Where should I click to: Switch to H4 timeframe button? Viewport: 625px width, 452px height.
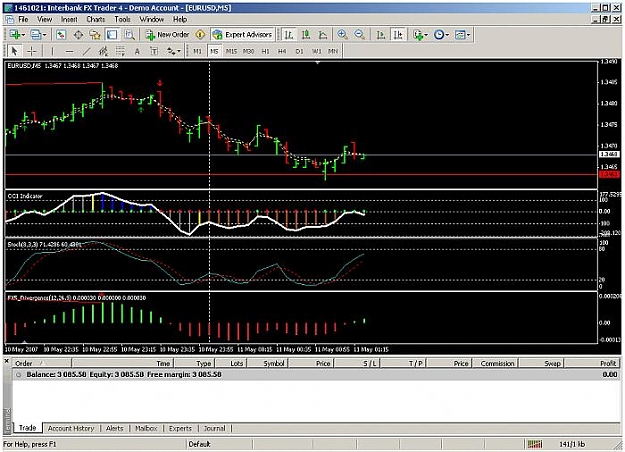click(x=282, y=51)
